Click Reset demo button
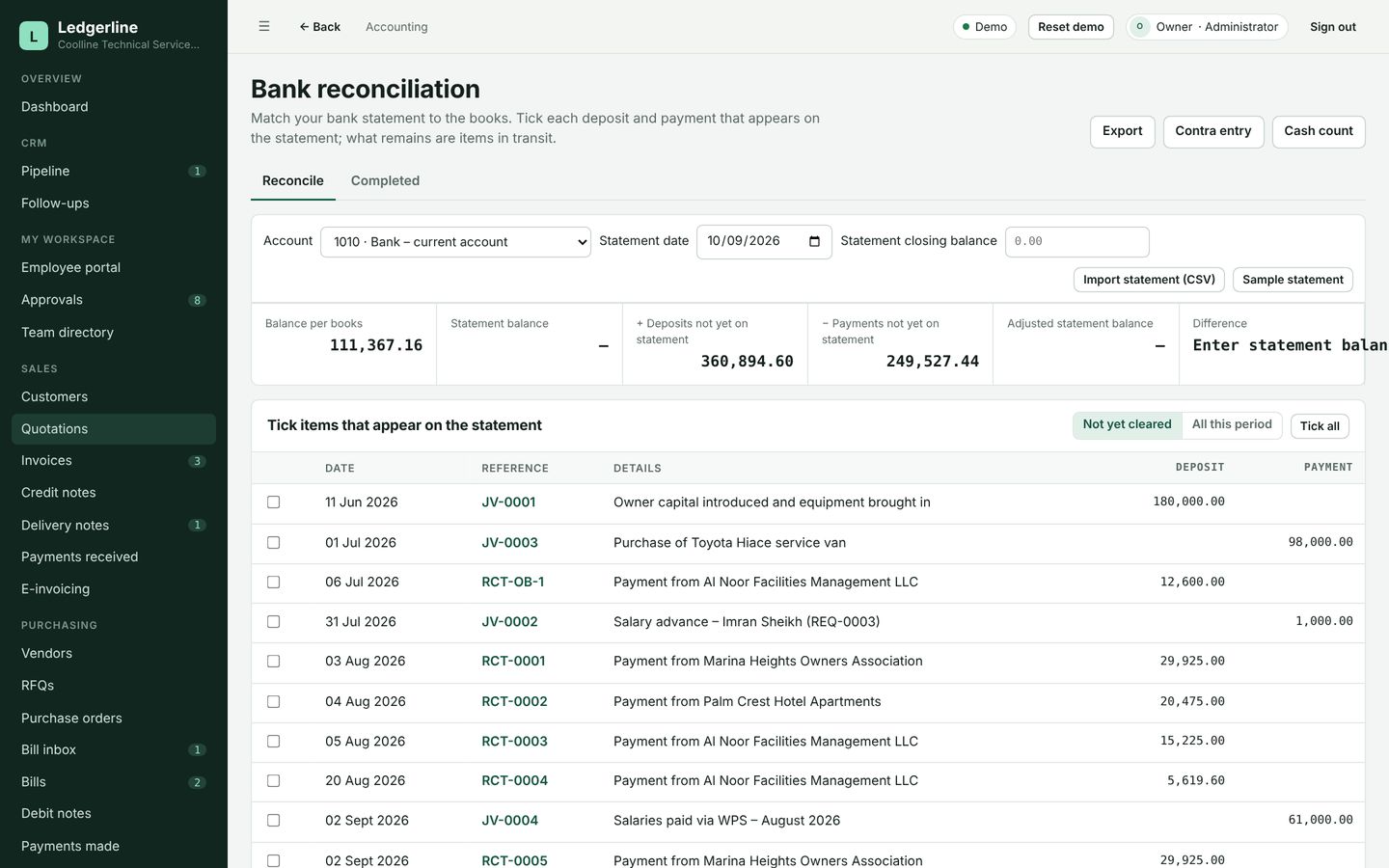The width and height of the screenshot is (1389, 868). click(1071, 27)
